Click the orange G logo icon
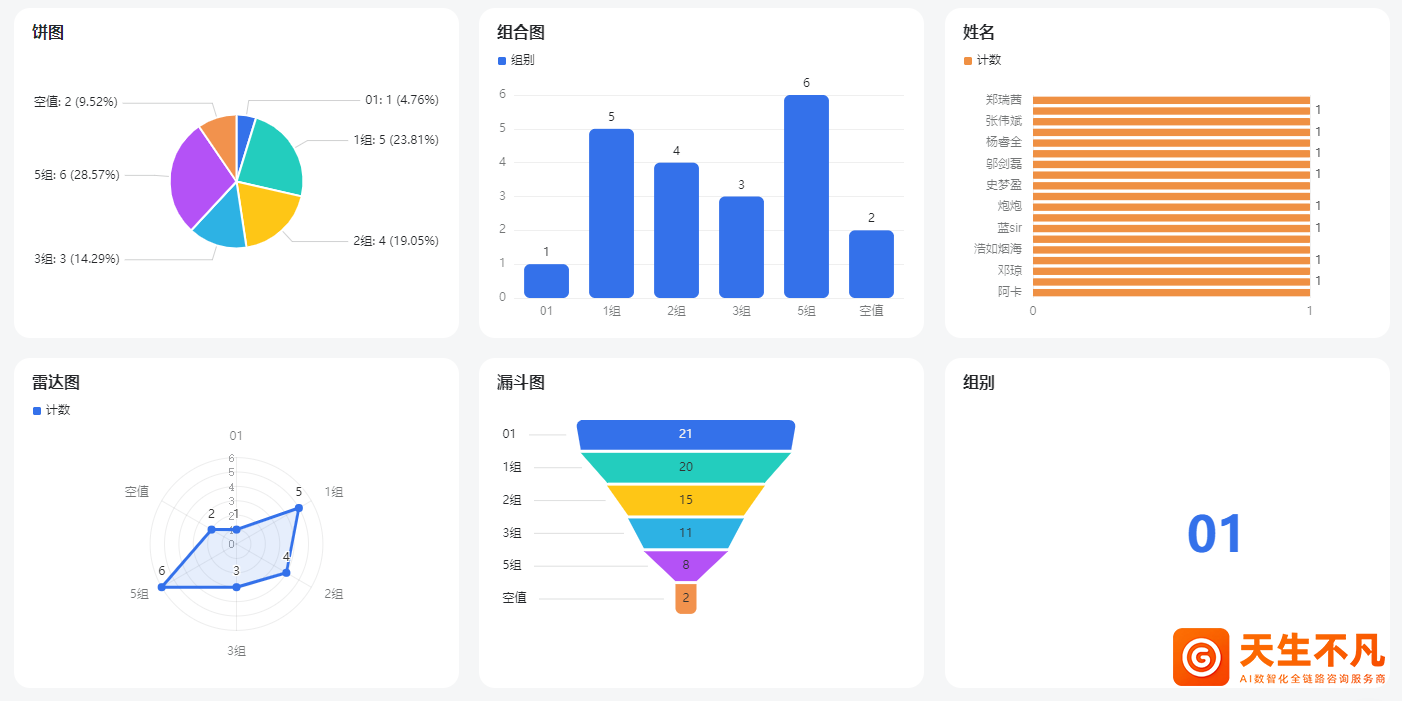Viewport: 1402px width, 701px height. (x=1201, y=657)
